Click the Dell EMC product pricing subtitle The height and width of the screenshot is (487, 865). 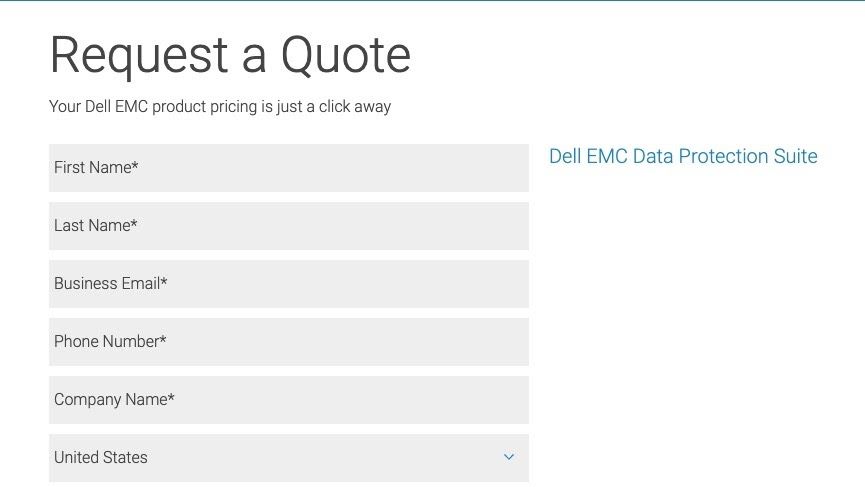(x=220, y=107)
